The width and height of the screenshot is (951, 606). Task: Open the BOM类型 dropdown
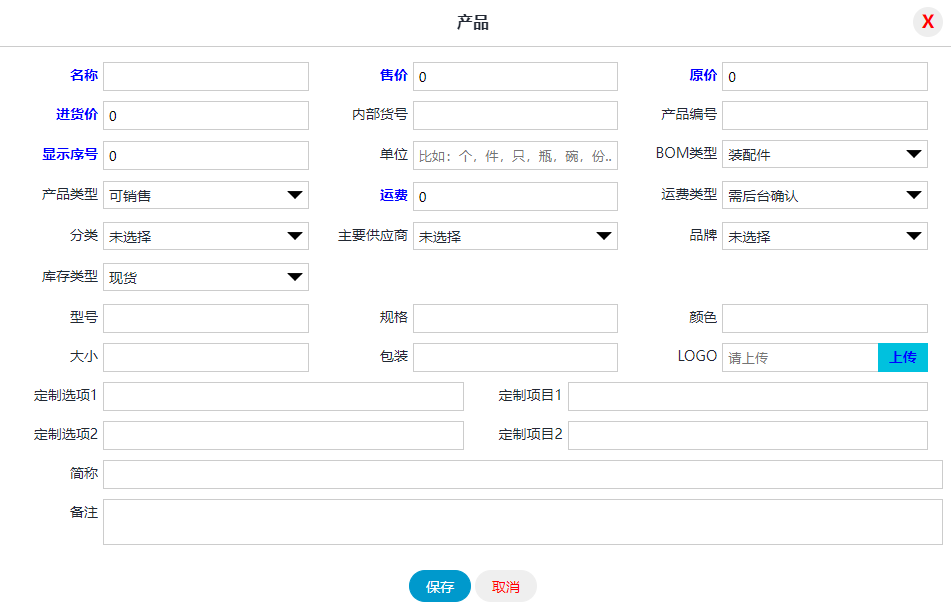coord(824,154)
